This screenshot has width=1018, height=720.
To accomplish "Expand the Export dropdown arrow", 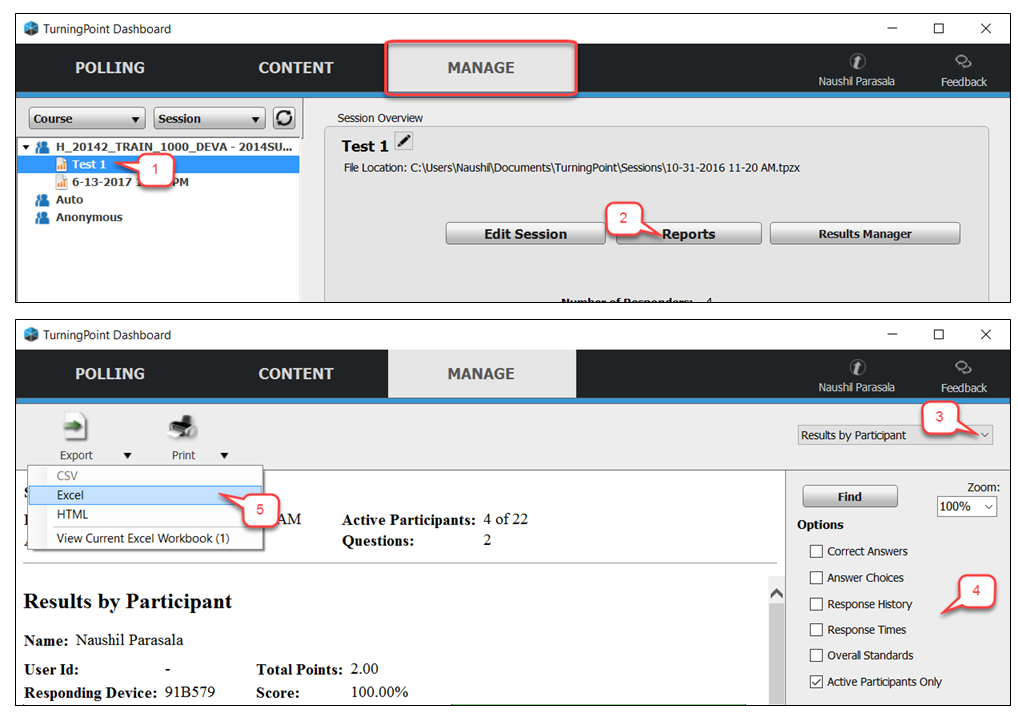I will 127,456.
